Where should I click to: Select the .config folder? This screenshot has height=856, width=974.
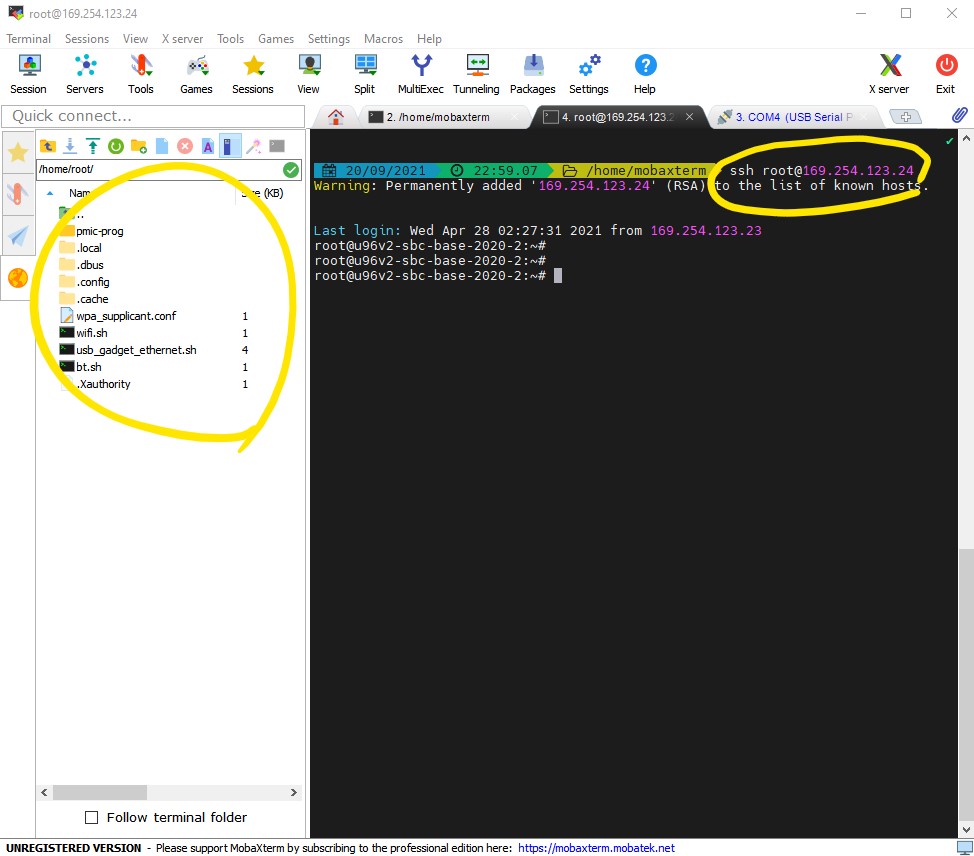point(93,282)
